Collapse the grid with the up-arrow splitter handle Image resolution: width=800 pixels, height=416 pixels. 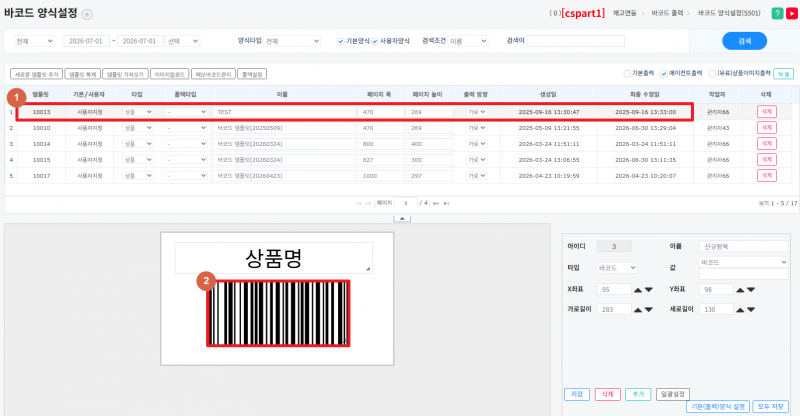402,218
